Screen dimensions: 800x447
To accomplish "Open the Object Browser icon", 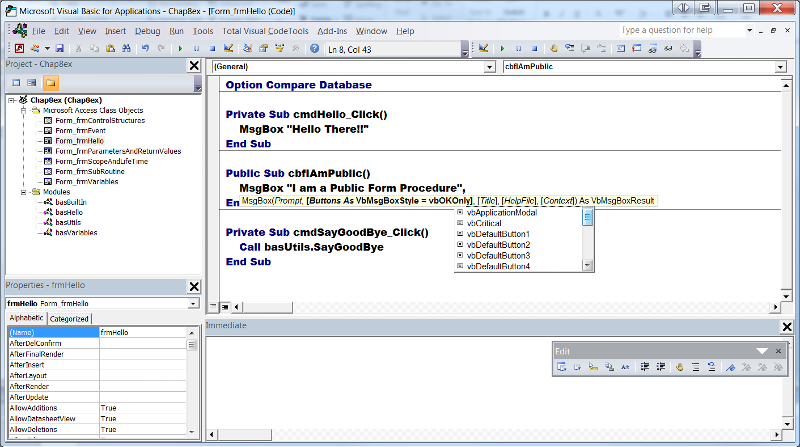I will (x=279, y=48).
